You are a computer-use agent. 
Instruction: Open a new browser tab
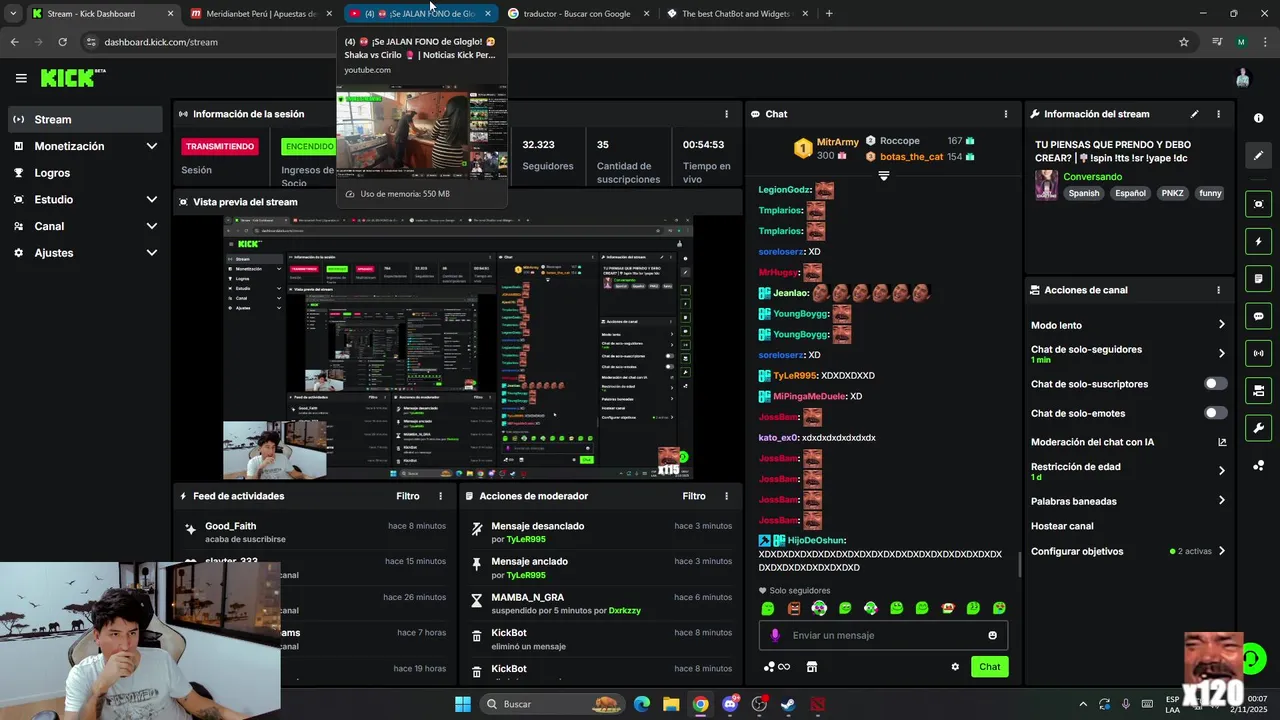(x=829, y=14)
